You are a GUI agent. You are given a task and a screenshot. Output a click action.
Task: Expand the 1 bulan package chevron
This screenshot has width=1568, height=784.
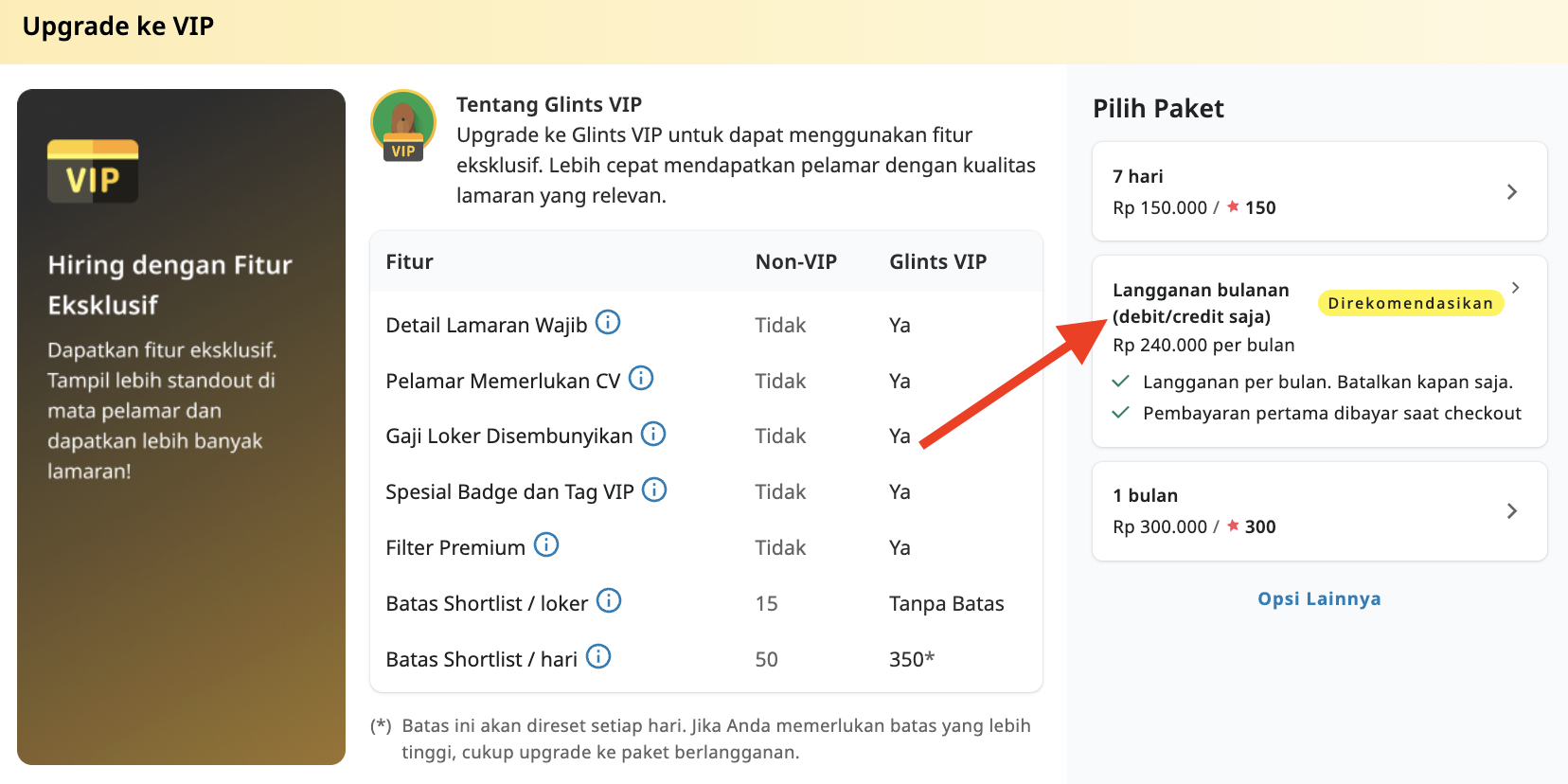coord(1513,510)
